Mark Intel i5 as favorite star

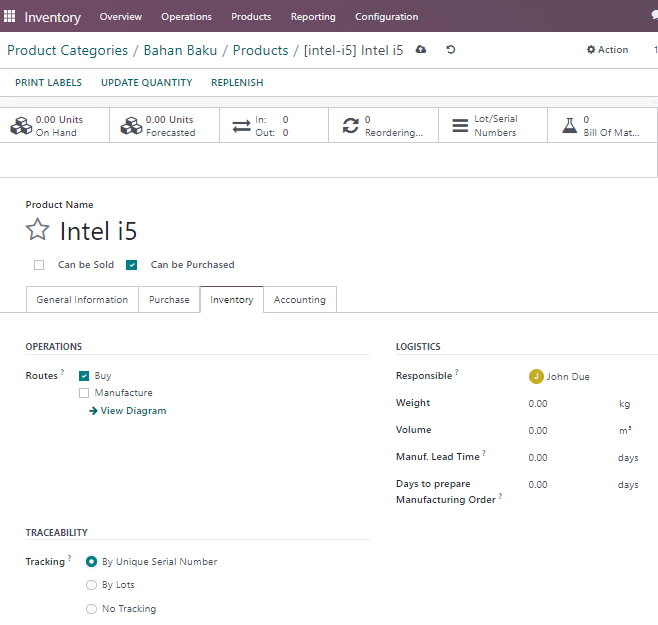37,229
